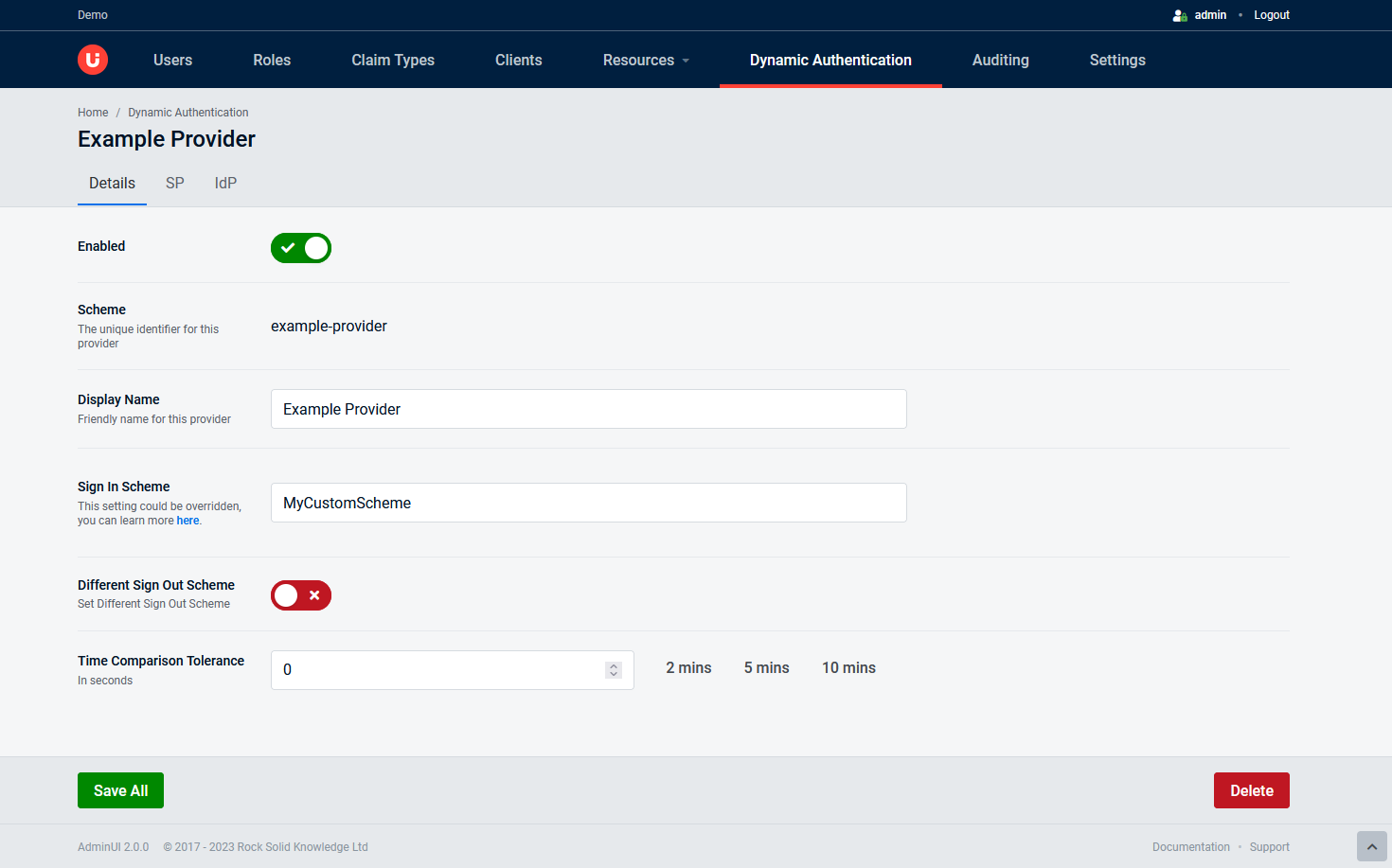Screen dimensions: 1392x868
Task: Navigate to the Auditing section
Action: tap(1000, 59)
